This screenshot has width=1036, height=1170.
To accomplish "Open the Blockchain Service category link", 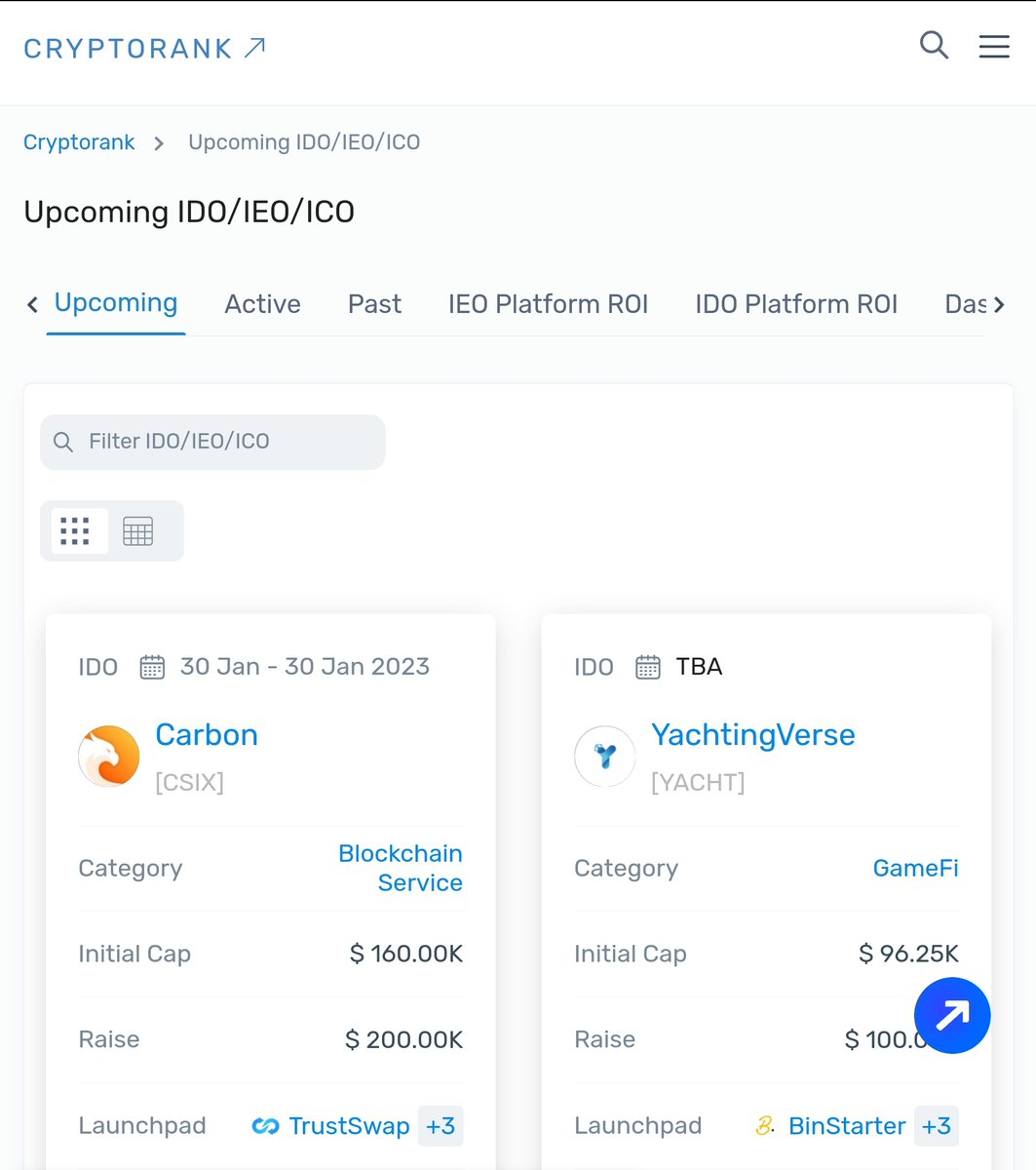I will (x=401, y=868).
